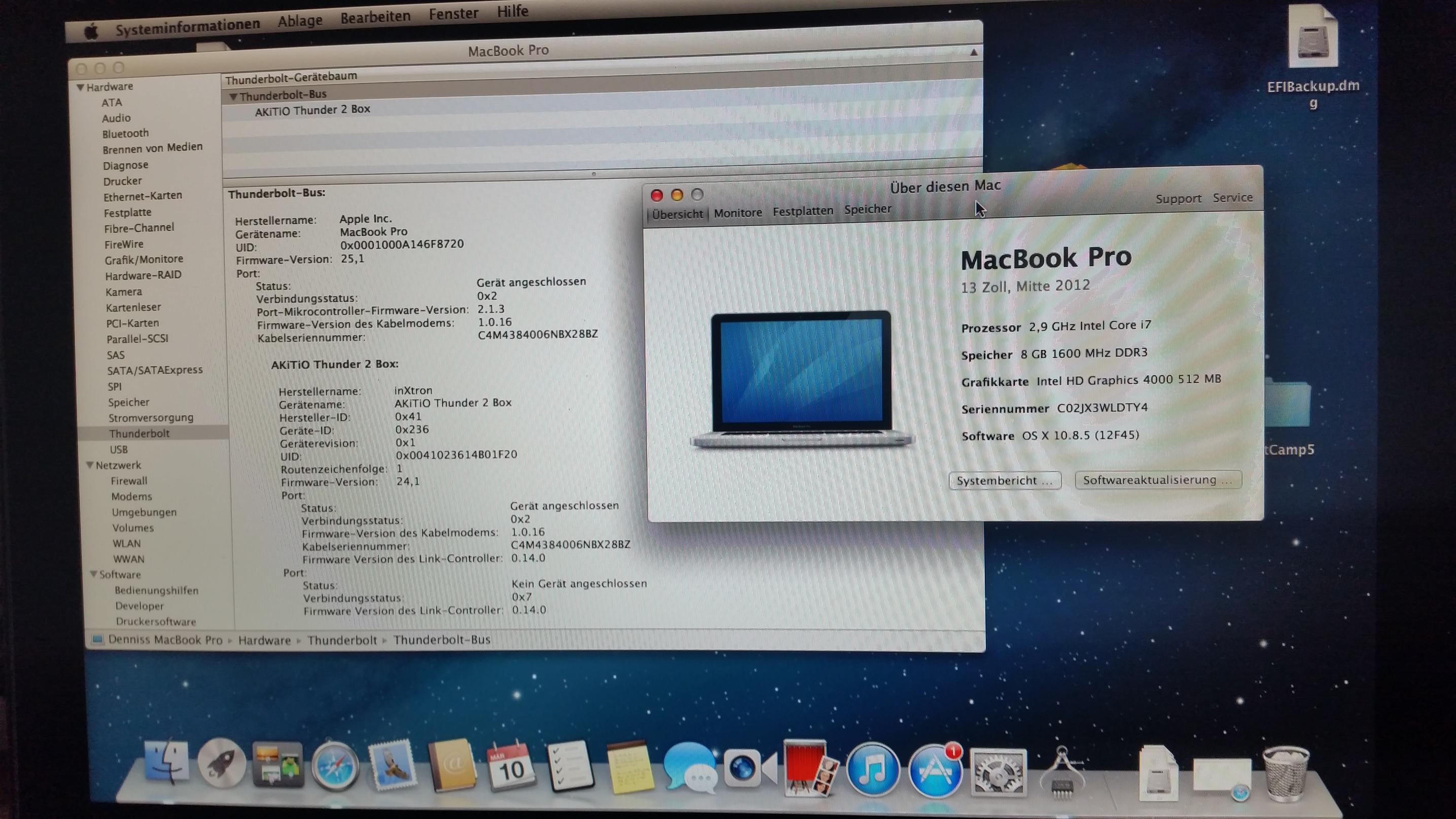Image resolution: width=1456 pixels, height=819 pixels.
Task: Open System Preferences gear icon
Action: 998,773
